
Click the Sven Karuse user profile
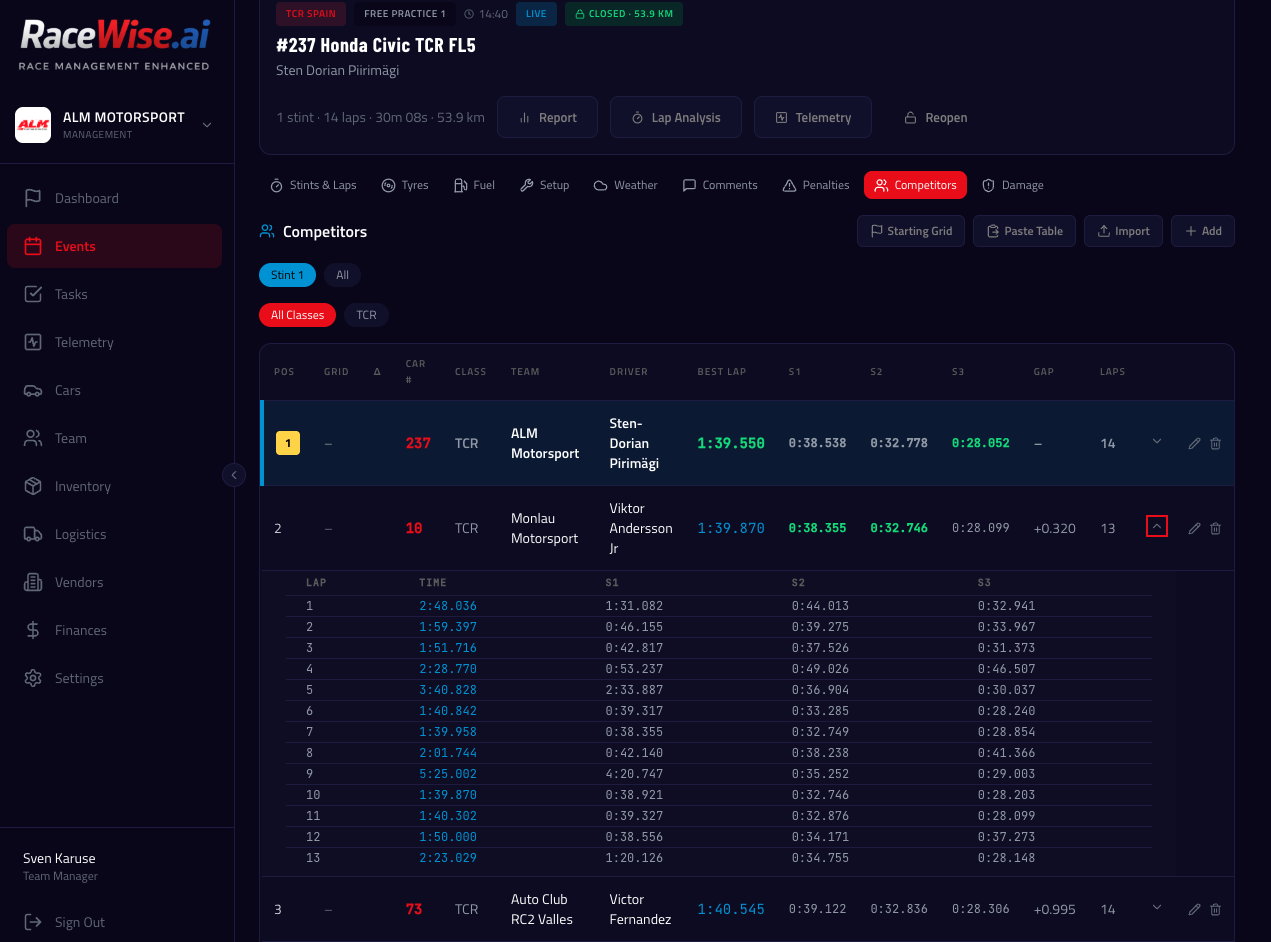[60, 866]
